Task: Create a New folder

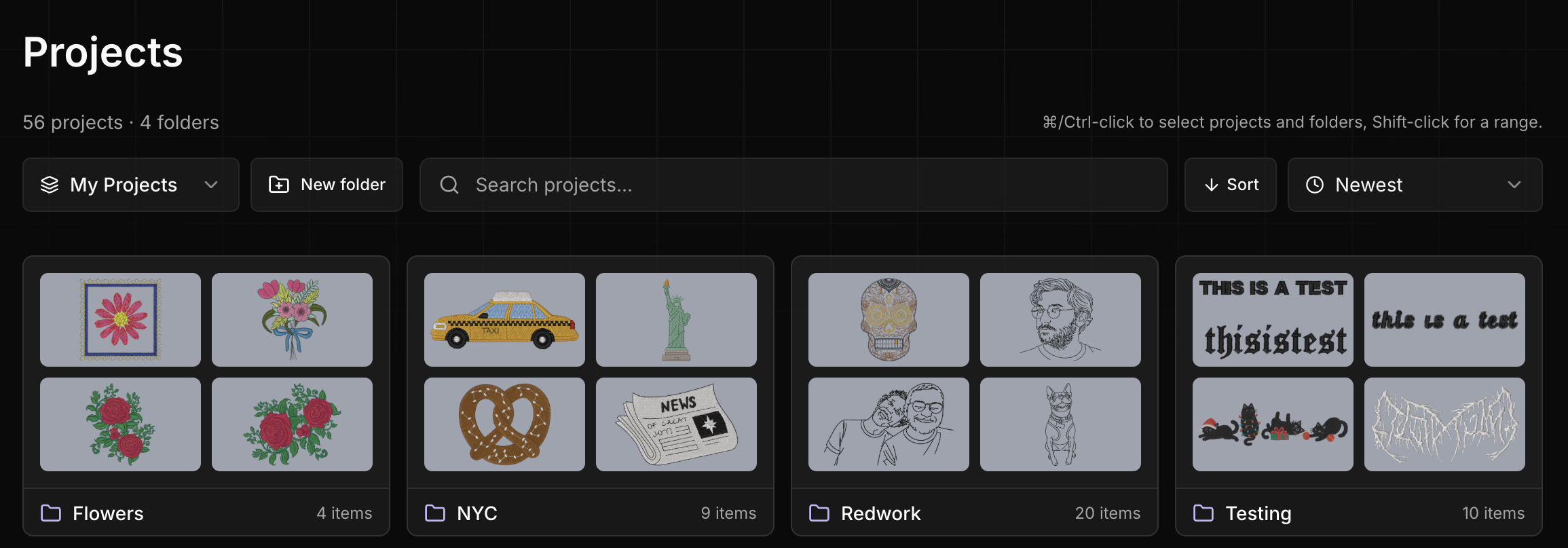Action: 326,185
